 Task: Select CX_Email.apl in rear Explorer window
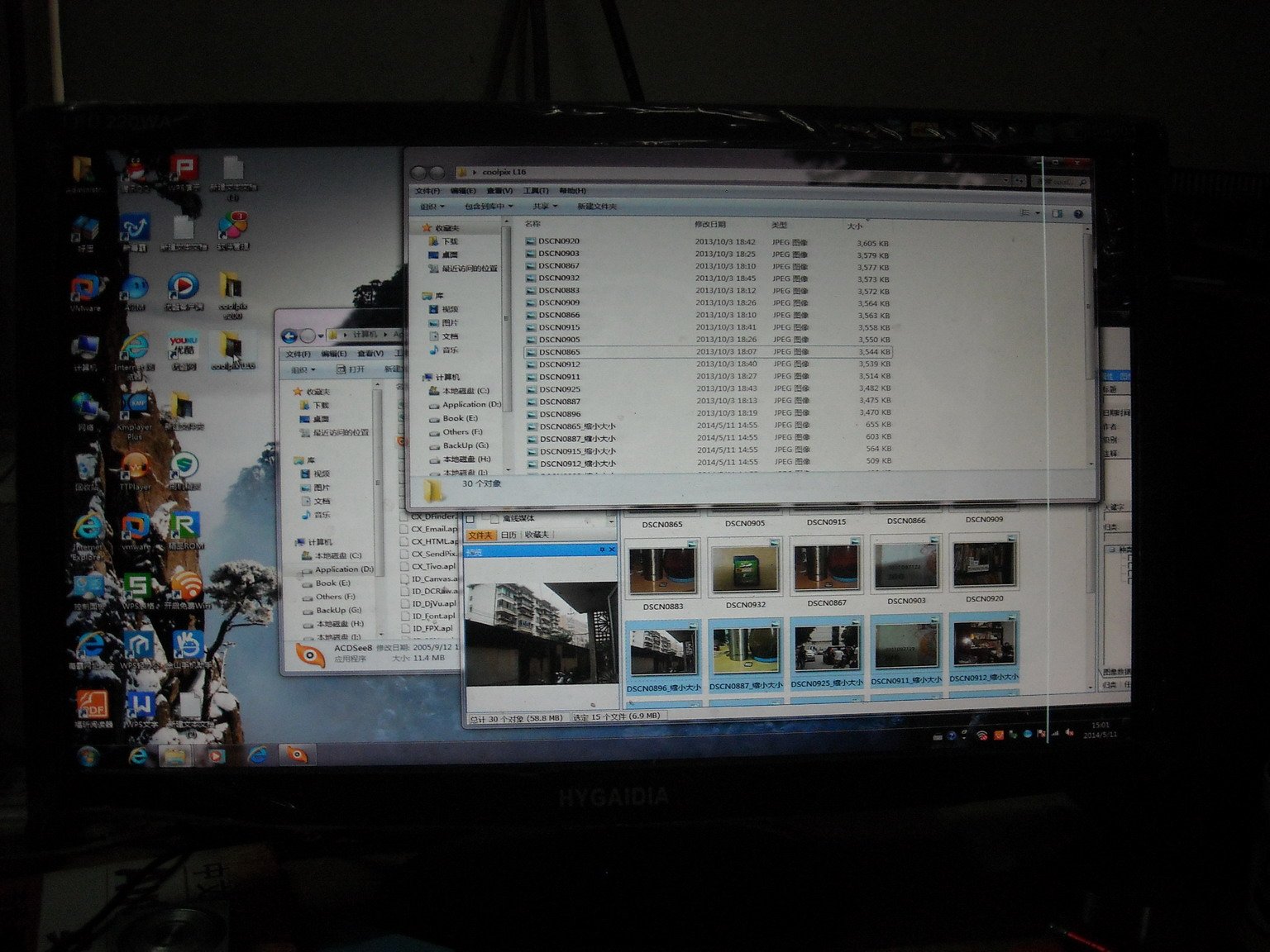coord(429,529)
